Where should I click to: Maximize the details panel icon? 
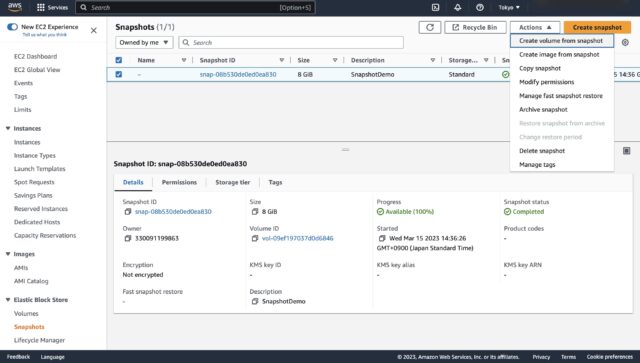[627, 151]
